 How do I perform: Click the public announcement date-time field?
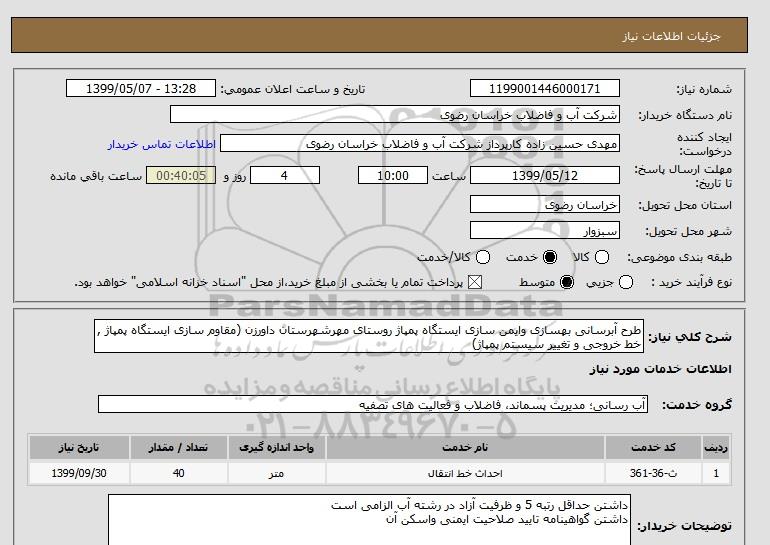[x=141, y=88]
